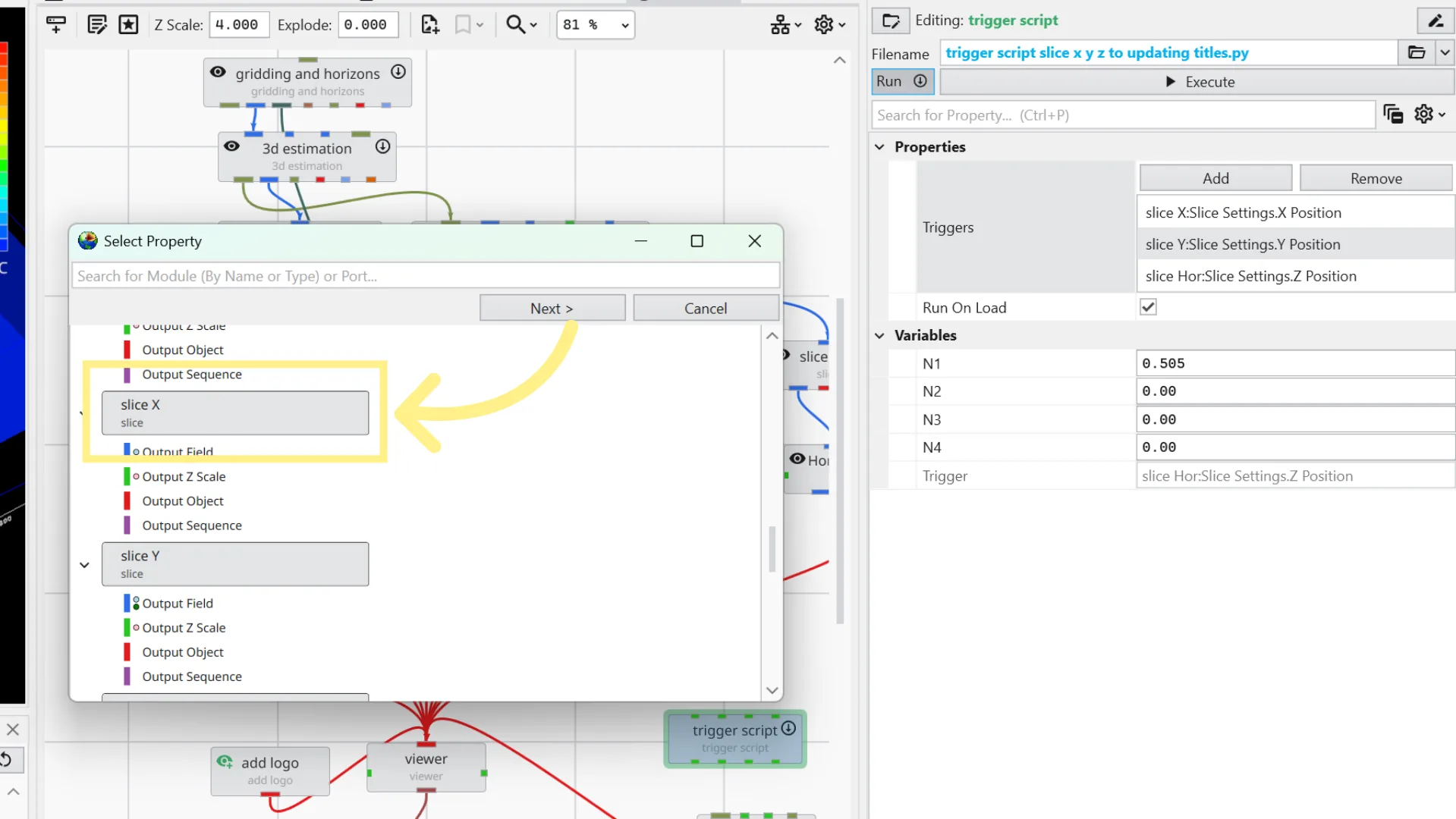The height and width of the screenshot is (819, 1456).
Task: Open the notes/annotation icon in toolbar
Action: pos(96,24)
